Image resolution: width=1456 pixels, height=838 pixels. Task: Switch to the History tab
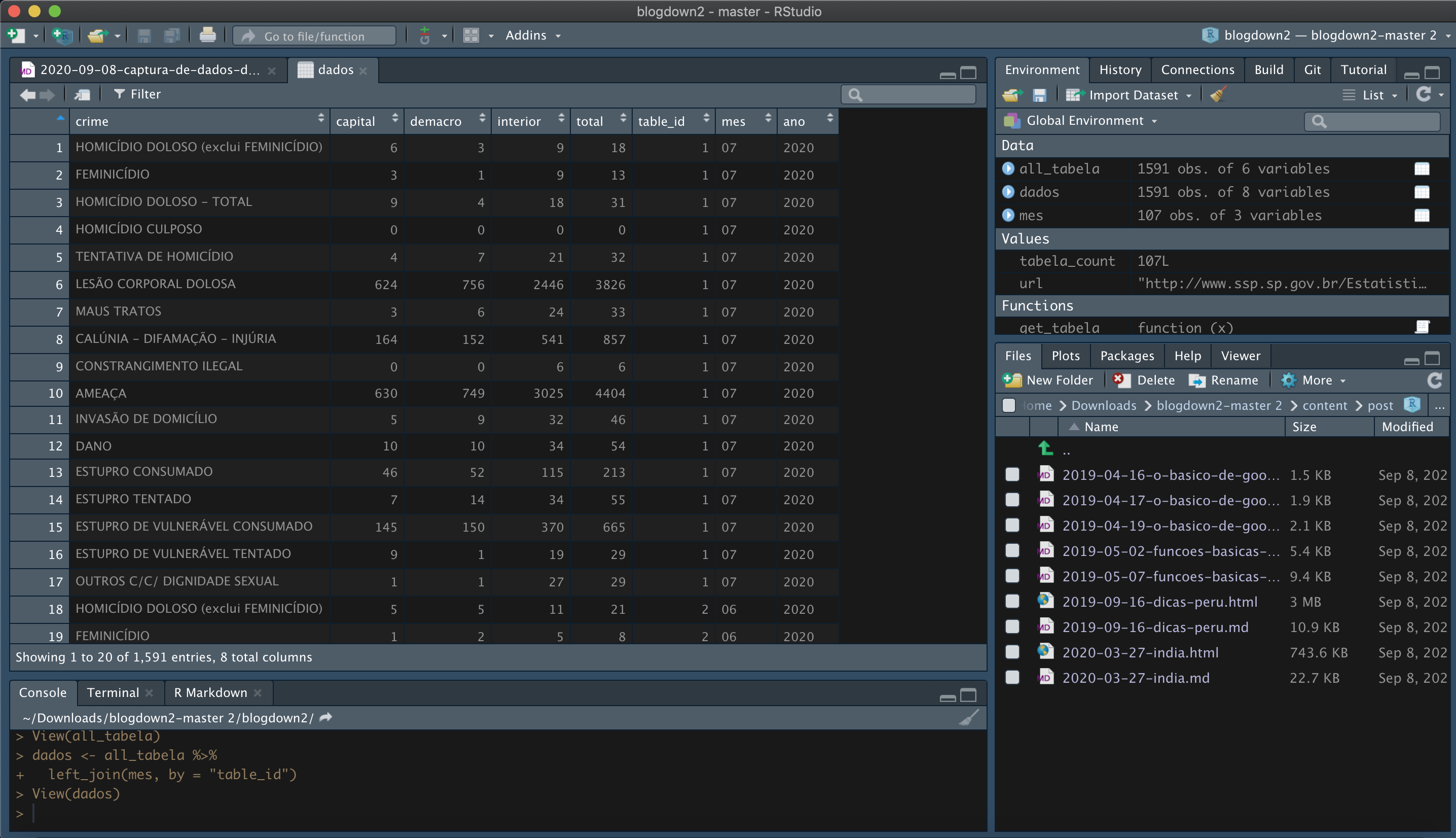coord(1119,69)
